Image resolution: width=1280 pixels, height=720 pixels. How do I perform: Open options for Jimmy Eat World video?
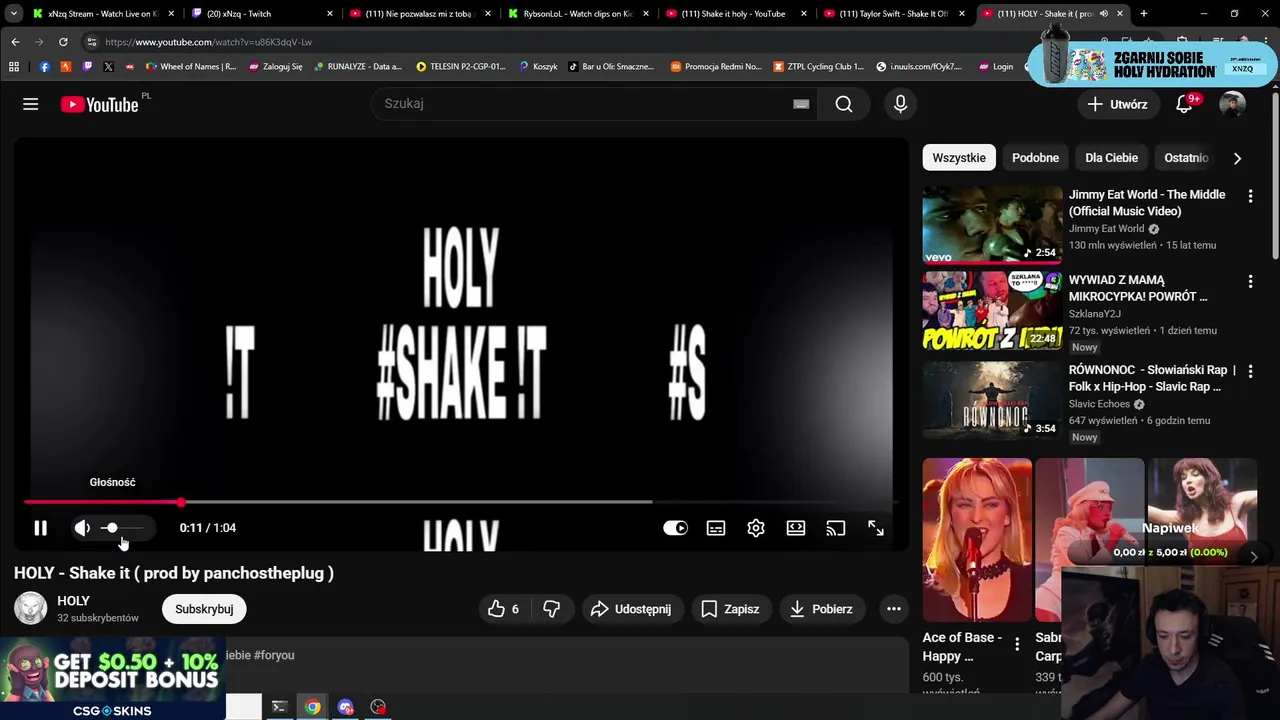[x=1250, y=197]
